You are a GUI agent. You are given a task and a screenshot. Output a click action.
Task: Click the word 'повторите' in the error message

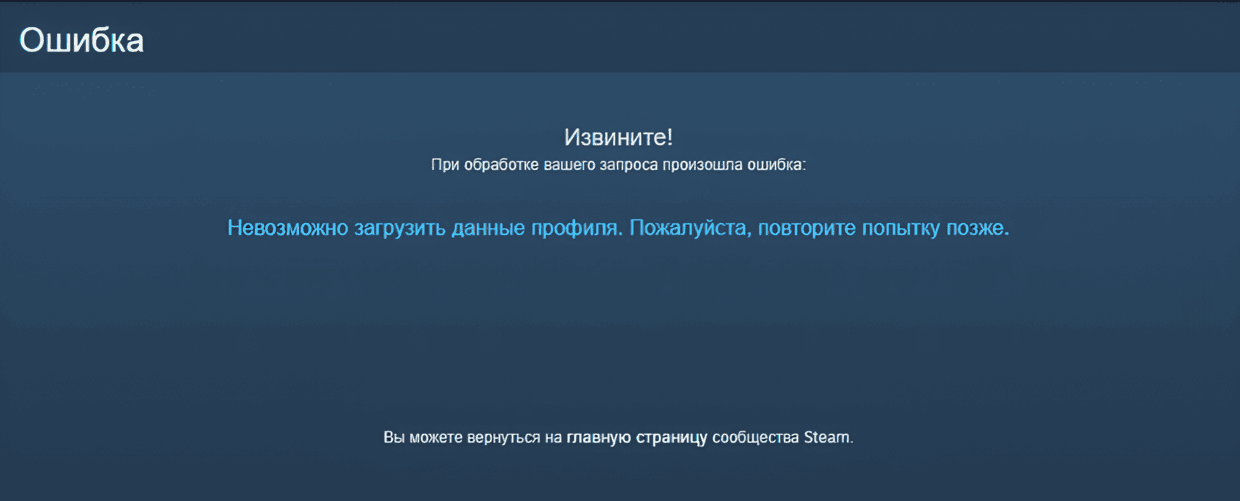(x=805, y=228)
